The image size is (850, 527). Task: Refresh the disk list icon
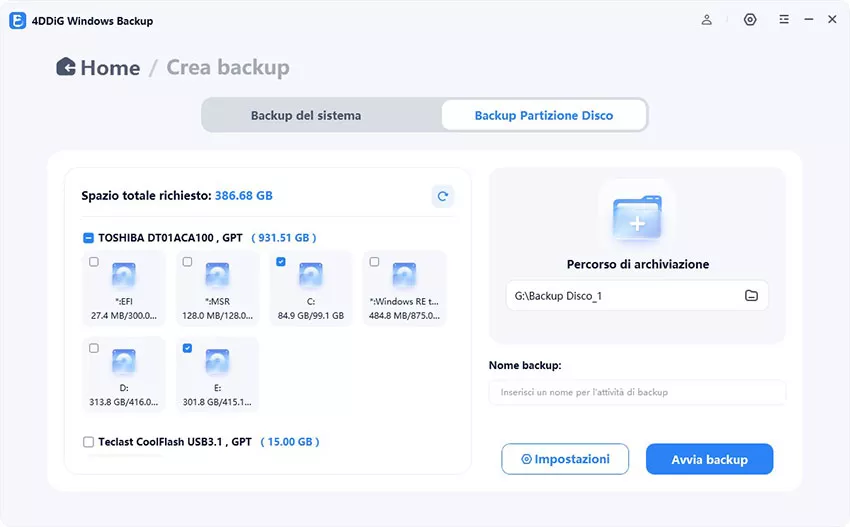443,196
